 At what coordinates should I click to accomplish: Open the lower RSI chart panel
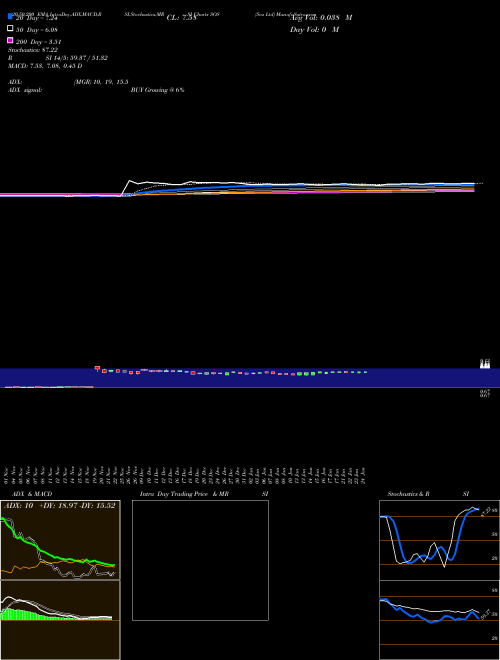point(439,620)
